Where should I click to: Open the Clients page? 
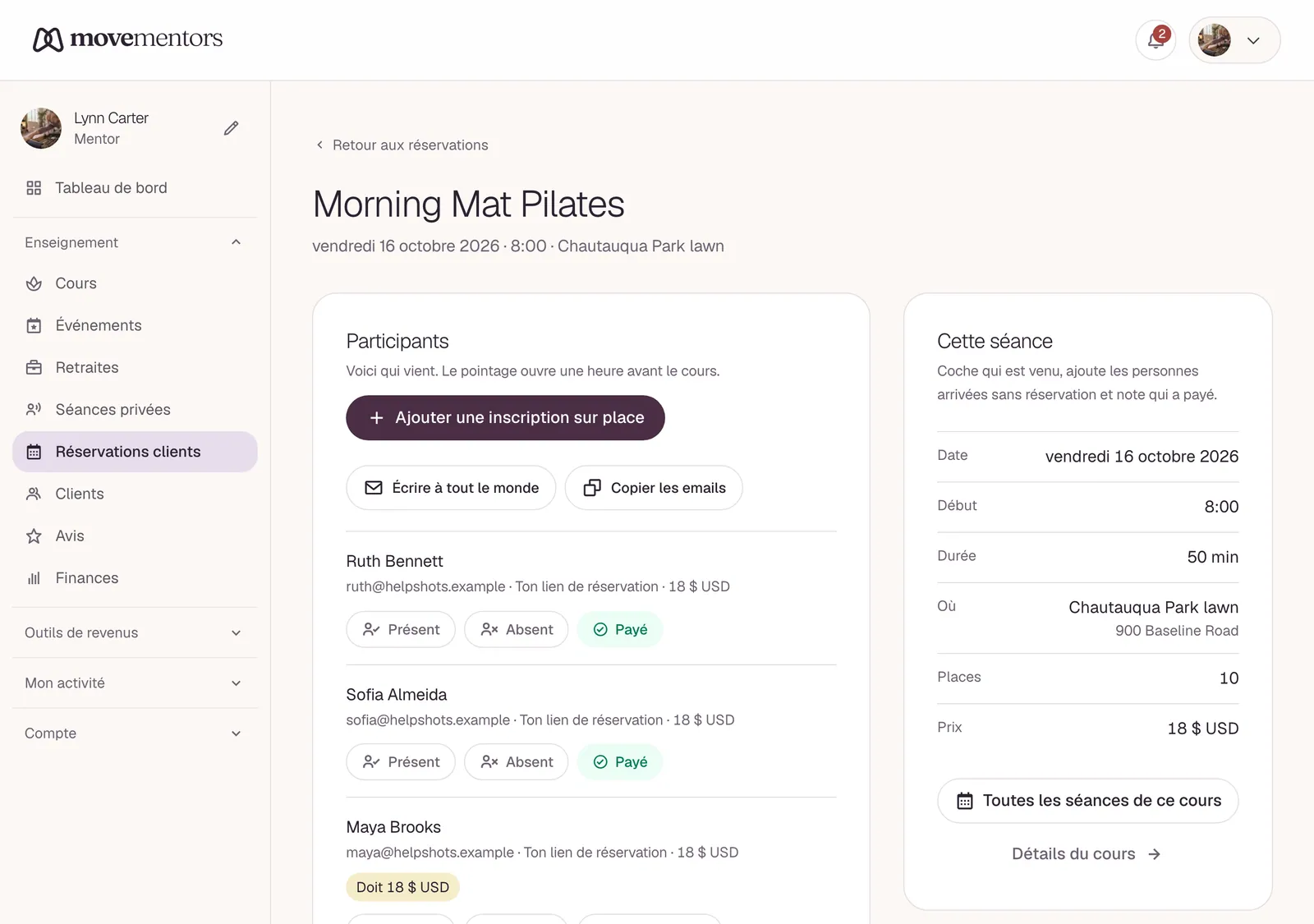point(135,494)
